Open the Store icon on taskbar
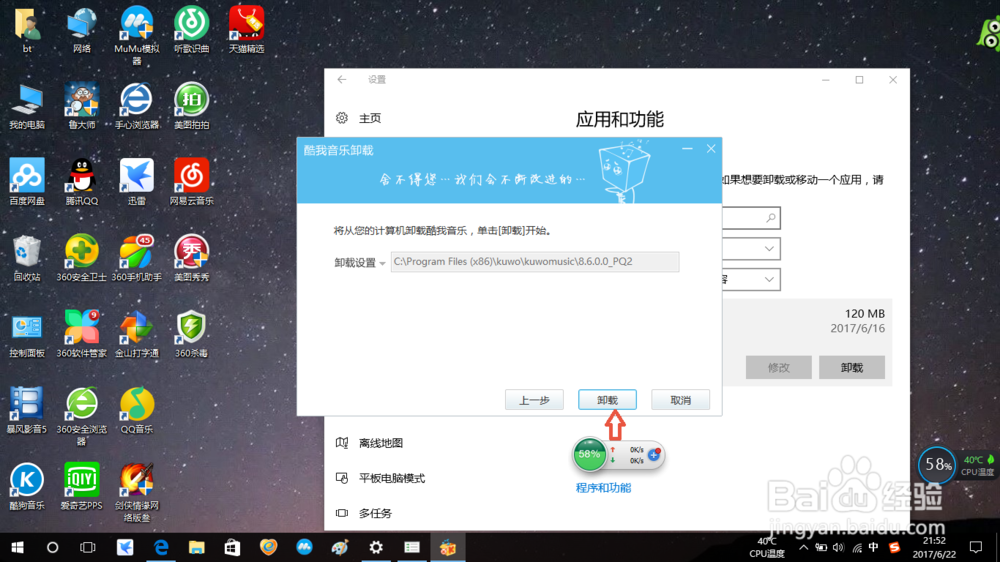Image resolution: width=1000 pixels, height=562 pixels. (x=232, y=547)
